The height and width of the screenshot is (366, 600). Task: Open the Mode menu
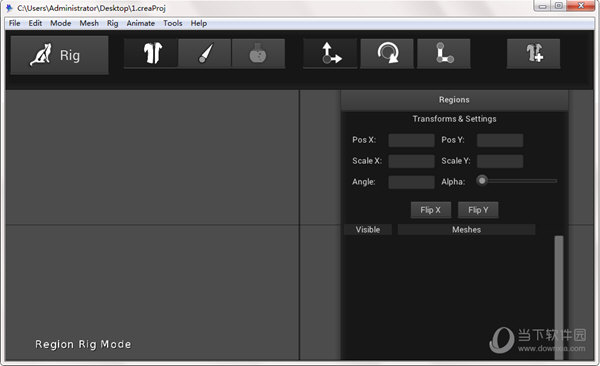pyautogui.click(x=60, y=23)
